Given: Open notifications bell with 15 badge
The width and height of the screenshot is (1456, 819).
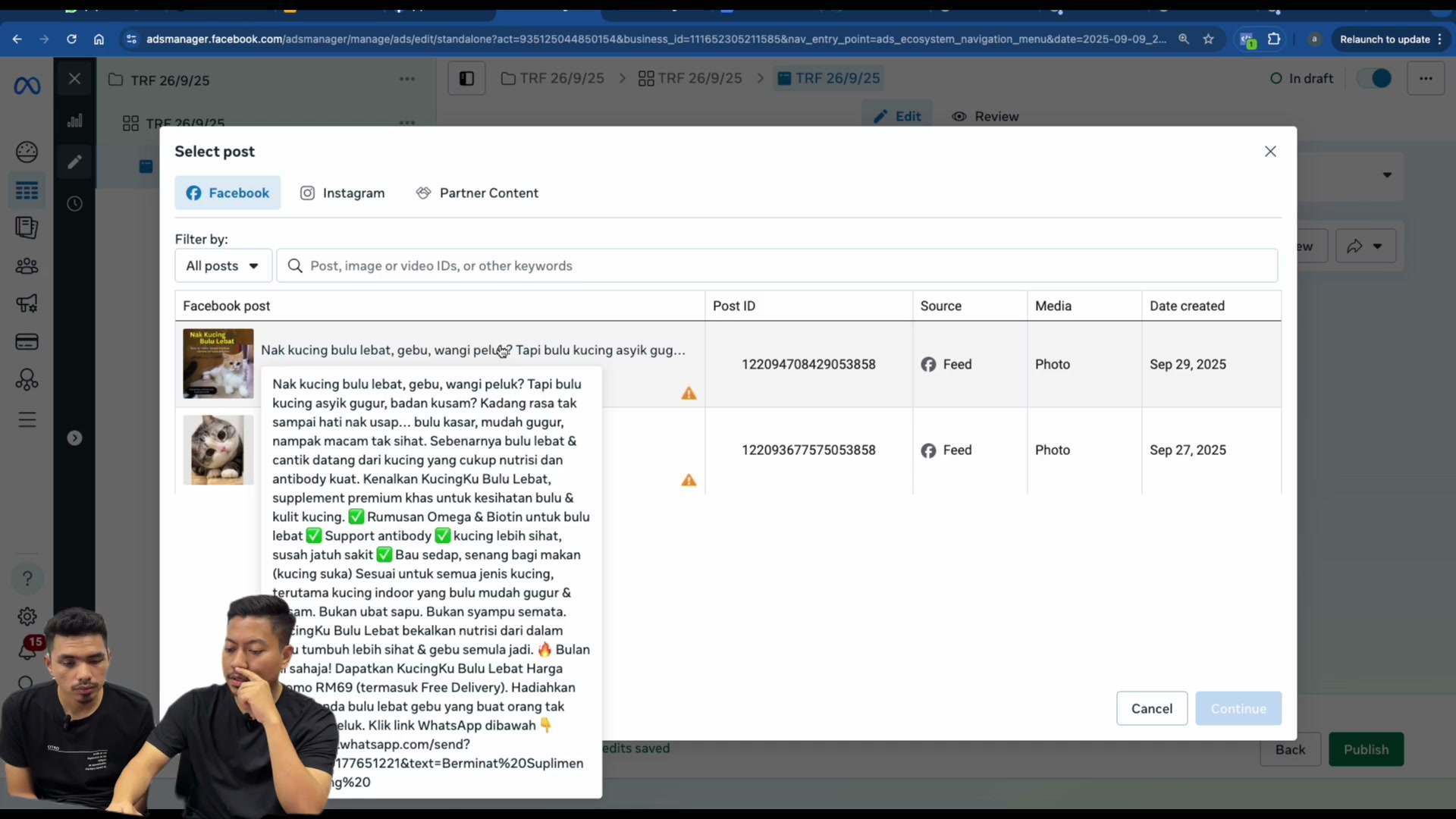Looking at the screenshot, I should (x=28, y=648).
